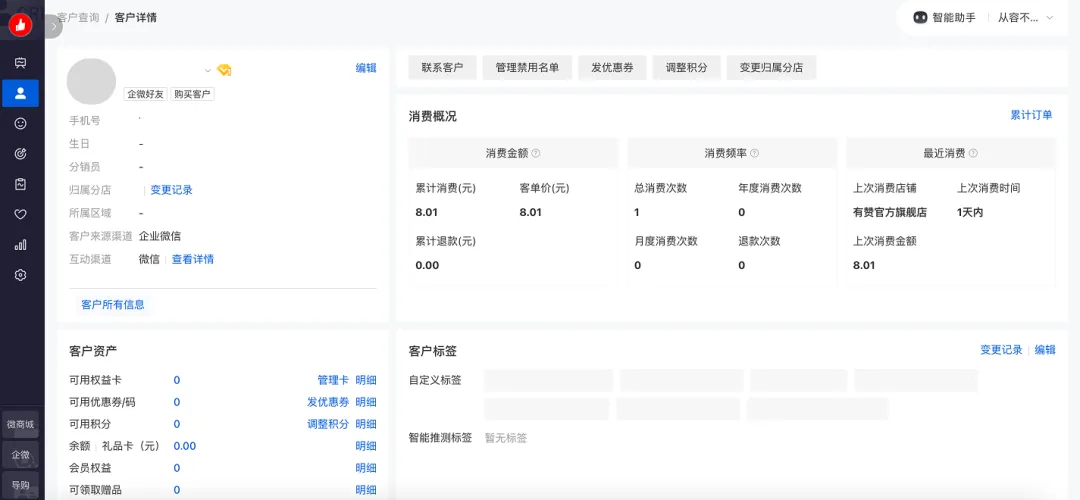Open the smiley face sidebar icon
Viewport: 1080px width, 500px height.
pyautogui.click(x=20, y=123)
